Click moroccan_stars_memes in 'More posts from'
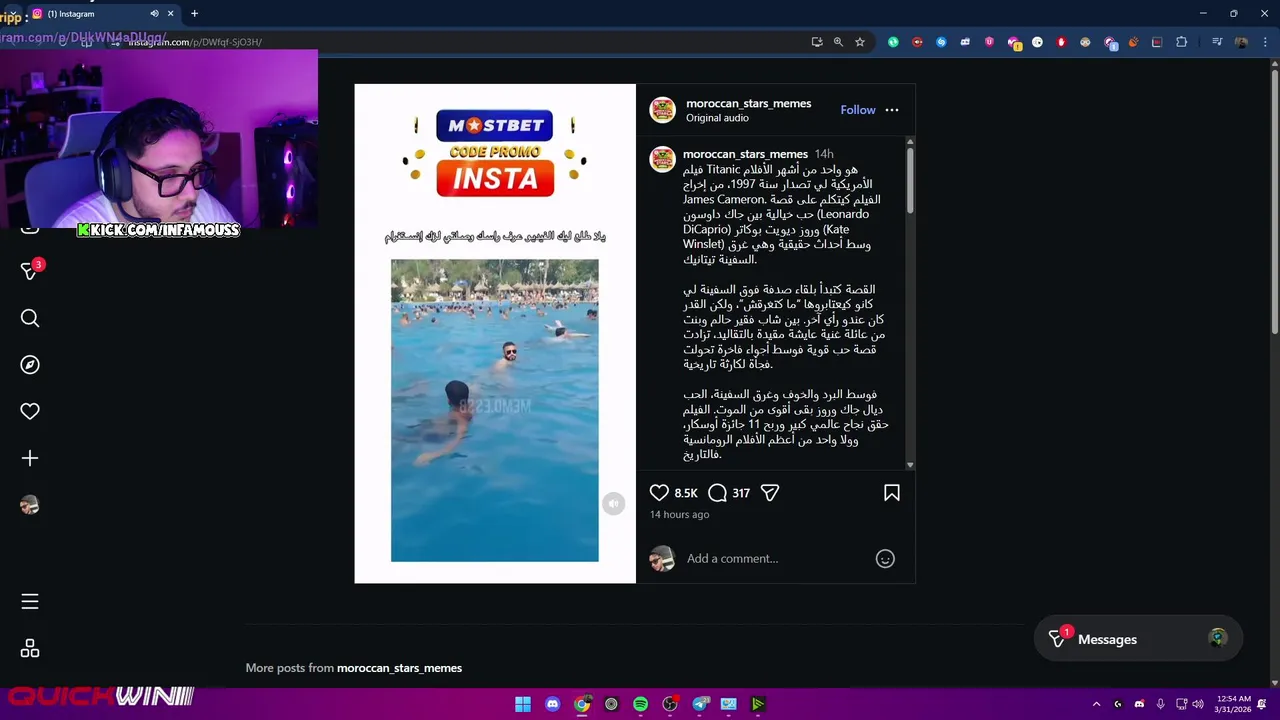 (x=399, y=668)
